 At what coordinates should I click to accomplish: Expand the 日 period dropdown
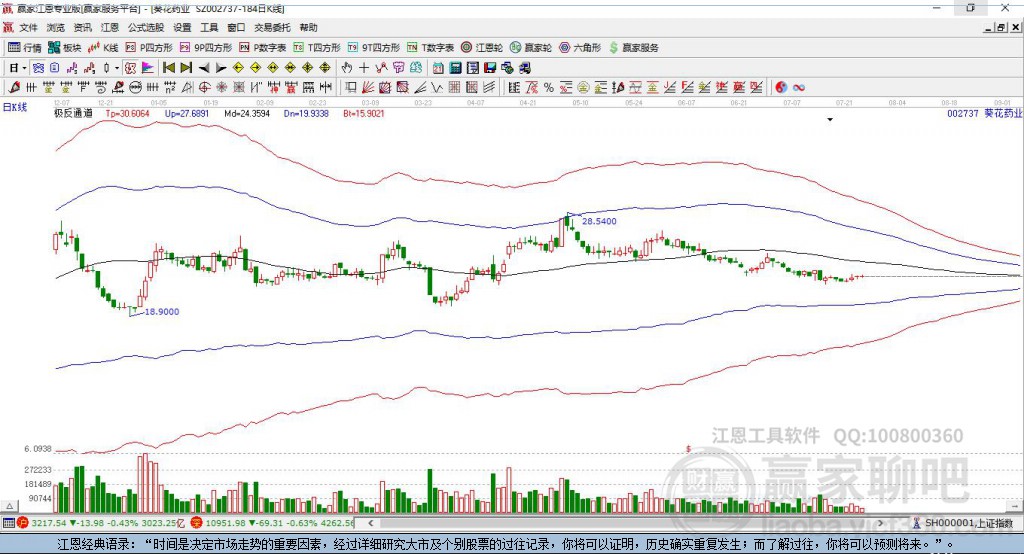coord(24,68)
